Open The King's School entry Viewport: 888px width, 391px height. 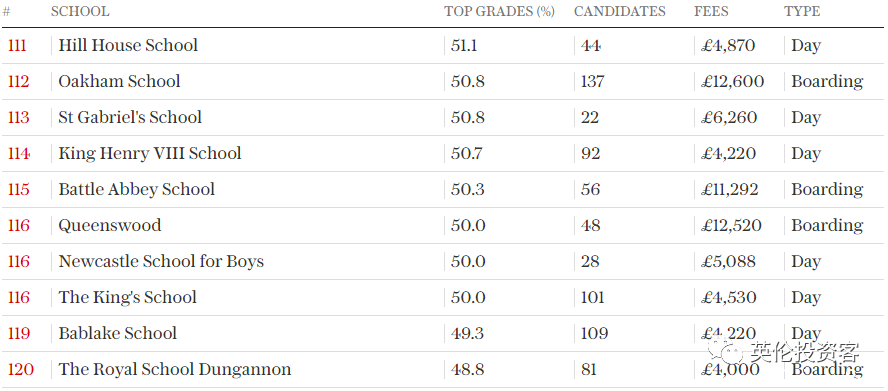click(127, 297)
